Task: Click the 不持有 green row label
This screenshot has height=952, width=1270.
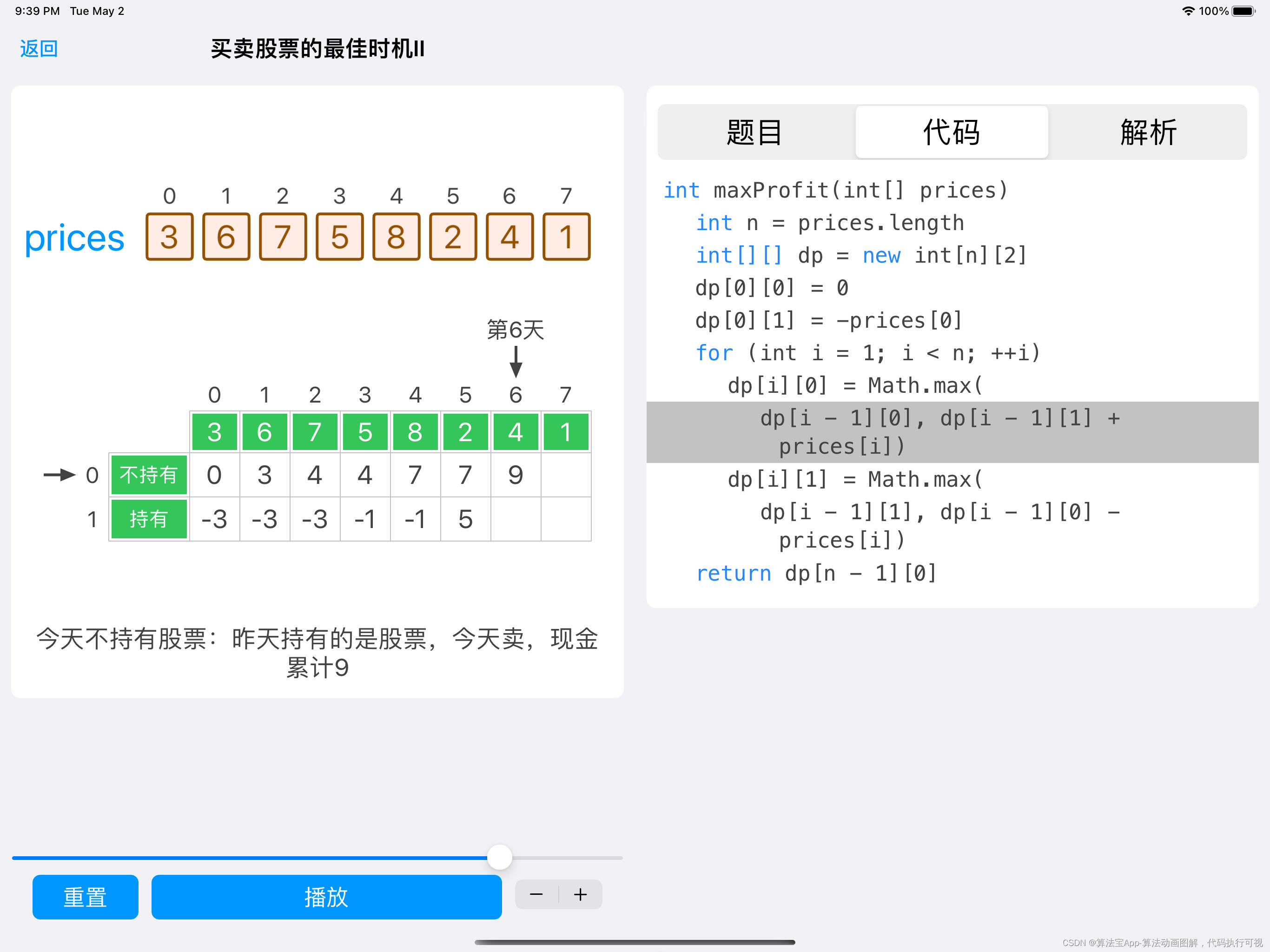Action: (x=149, y=475)
